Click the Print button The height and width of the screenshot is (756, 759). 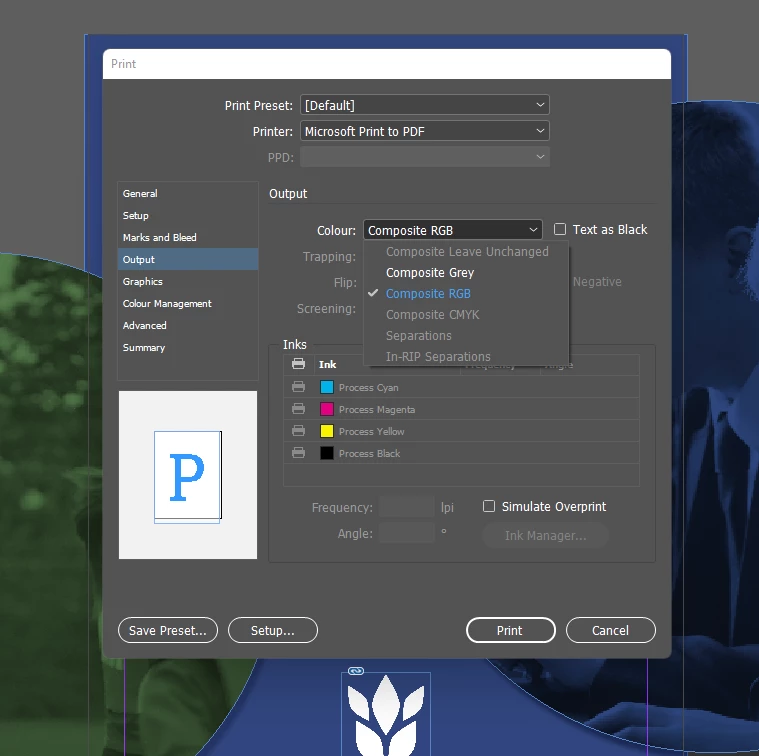(x=511, y=630)
